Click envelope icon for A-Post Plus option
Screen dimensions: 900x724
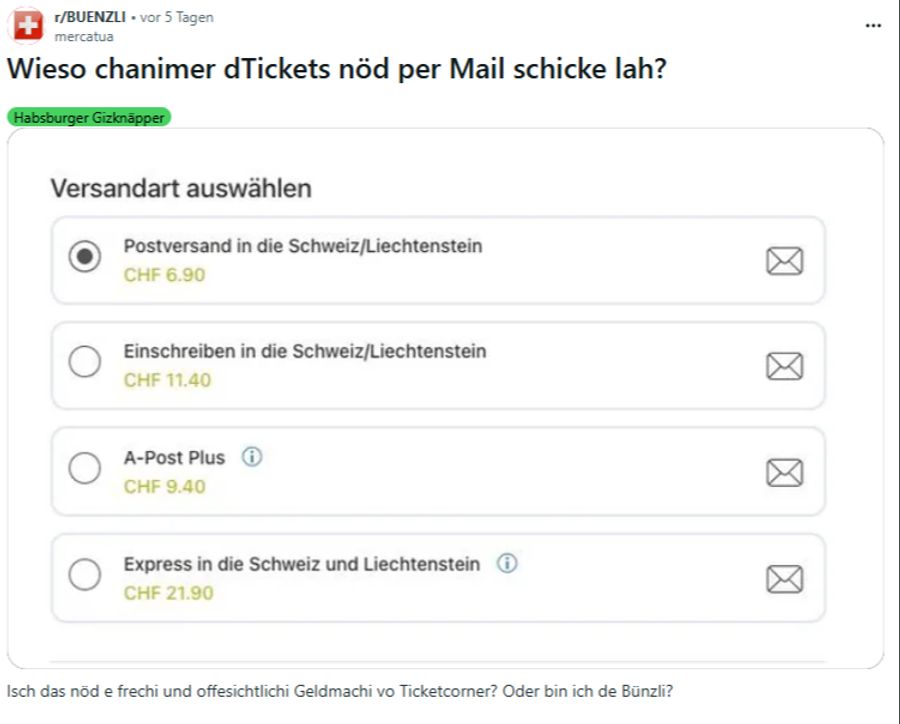(784, 472)
